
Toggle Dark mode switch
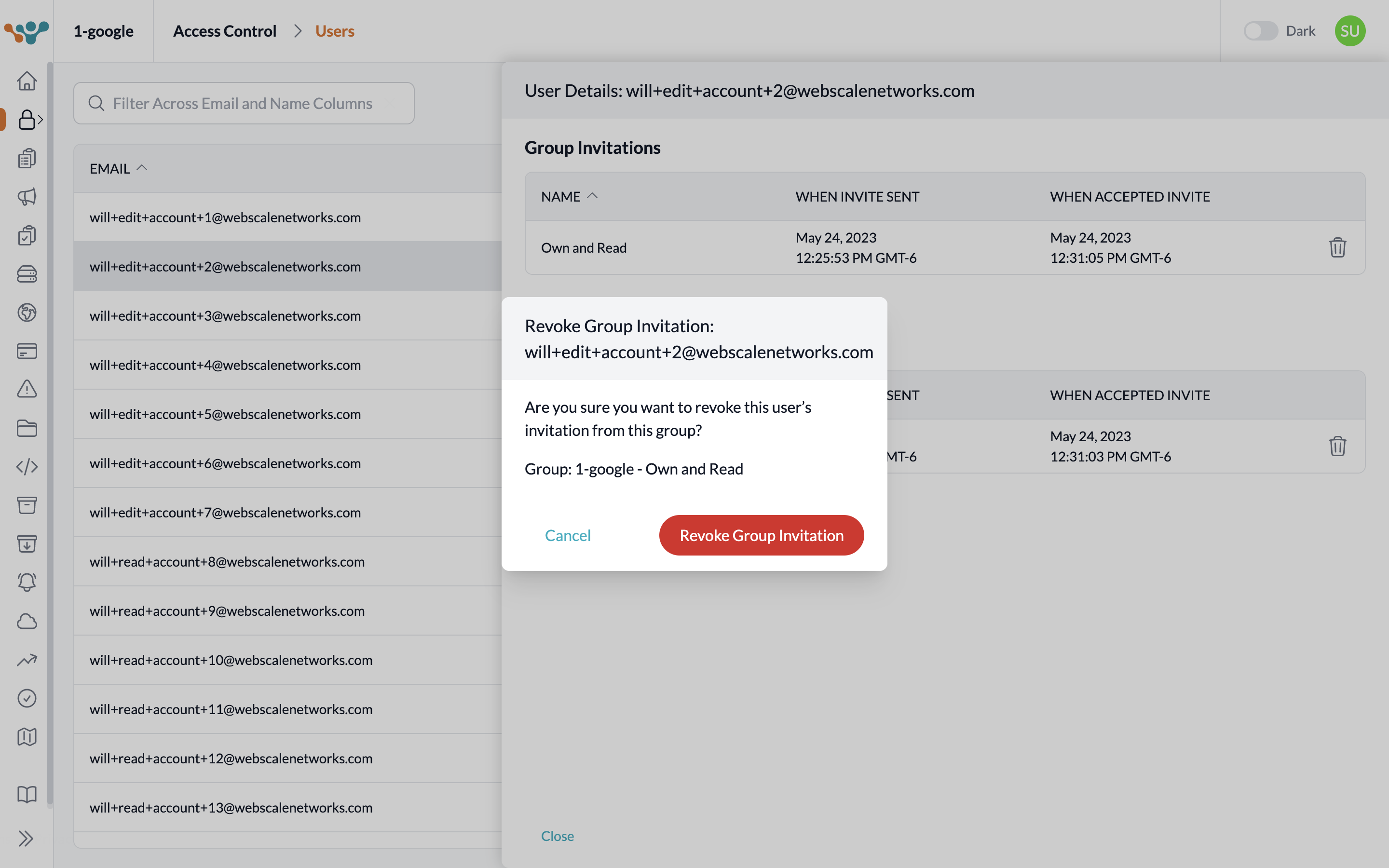[1260, 31]
